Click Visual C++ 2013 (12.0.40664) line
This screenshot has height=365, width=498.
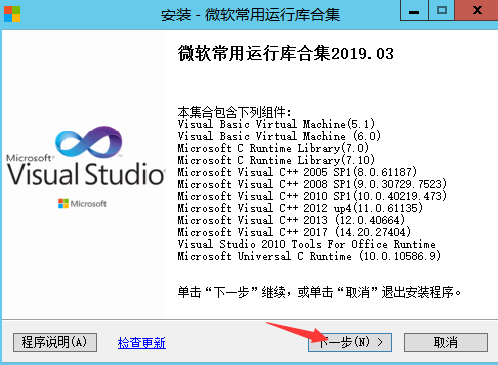click(x=291, y=220)
